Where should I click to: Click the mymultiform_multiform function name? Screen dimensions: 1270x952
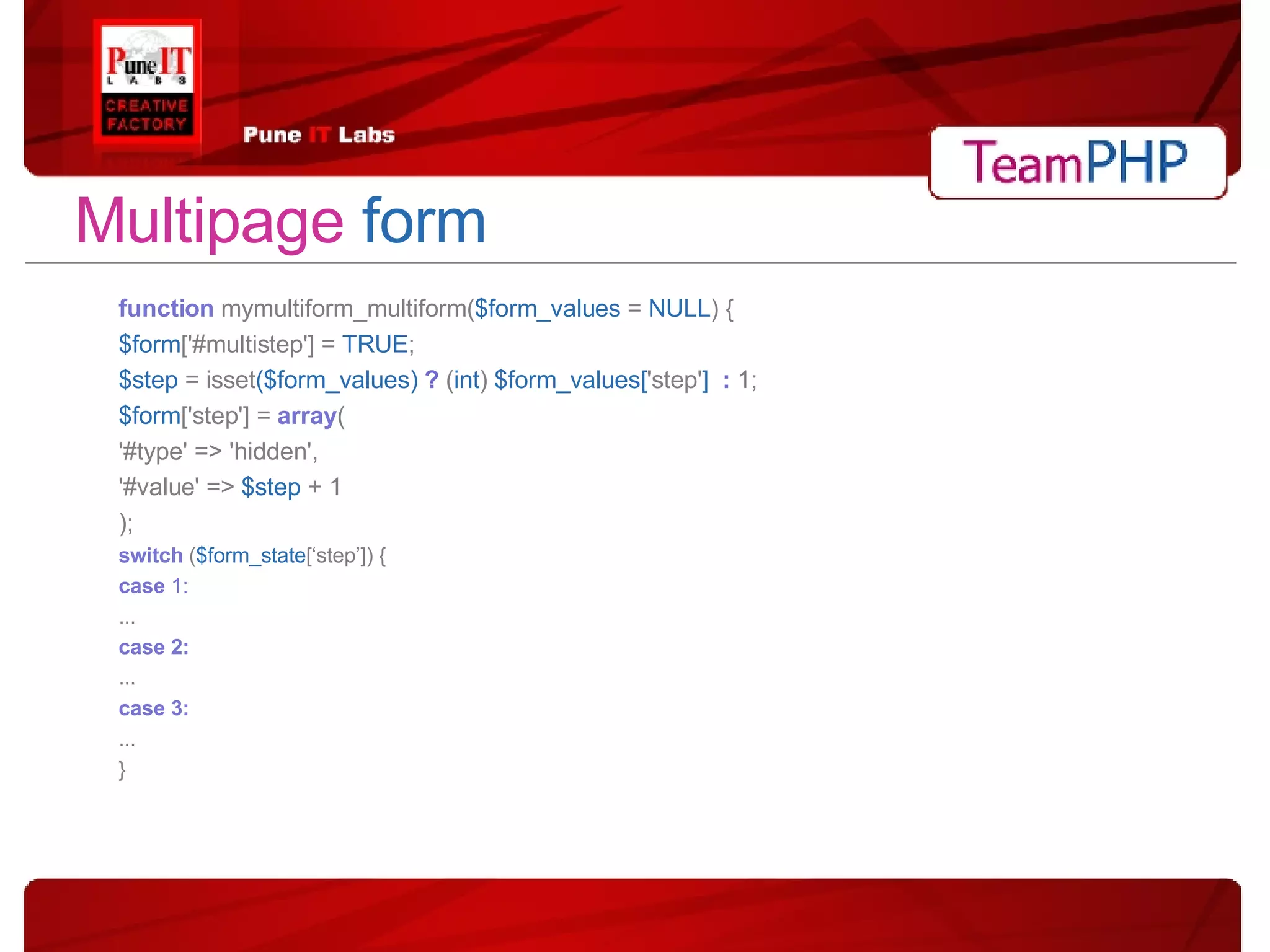pyautogui.click(x=344, y=309)
